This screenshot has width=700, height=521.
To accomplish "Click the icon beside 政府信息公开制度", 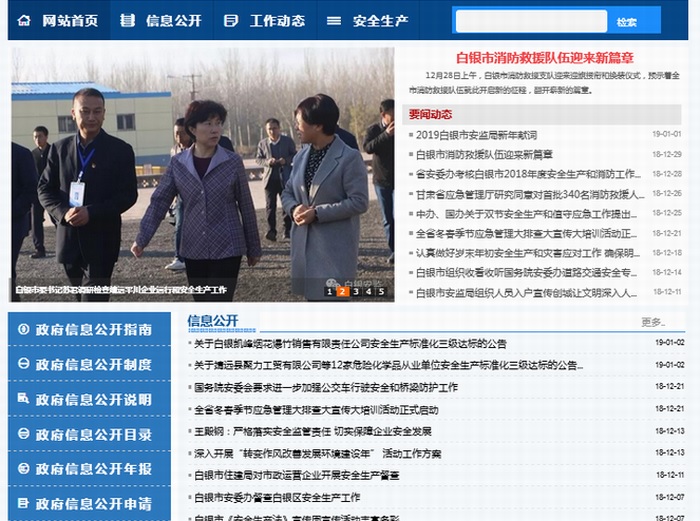I will click(23, 364).
